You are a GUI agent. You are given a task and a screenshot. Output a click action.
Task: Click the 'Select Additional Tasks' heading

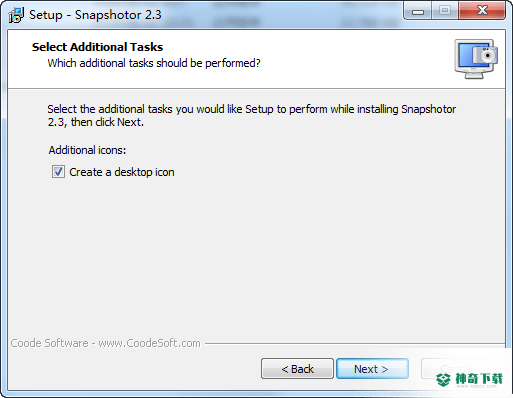[x=97, y=47]
